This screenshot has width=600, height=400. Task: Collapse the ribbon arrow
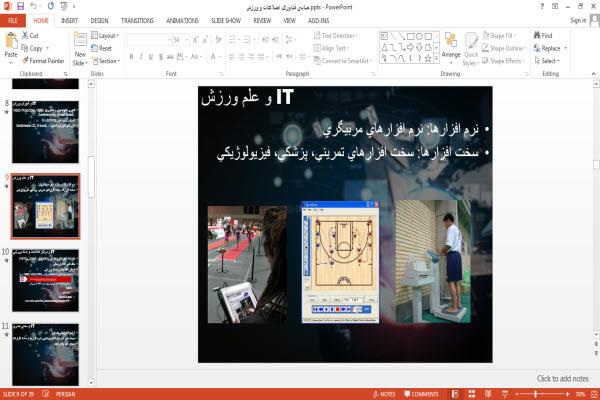click(x=593, y=73)
